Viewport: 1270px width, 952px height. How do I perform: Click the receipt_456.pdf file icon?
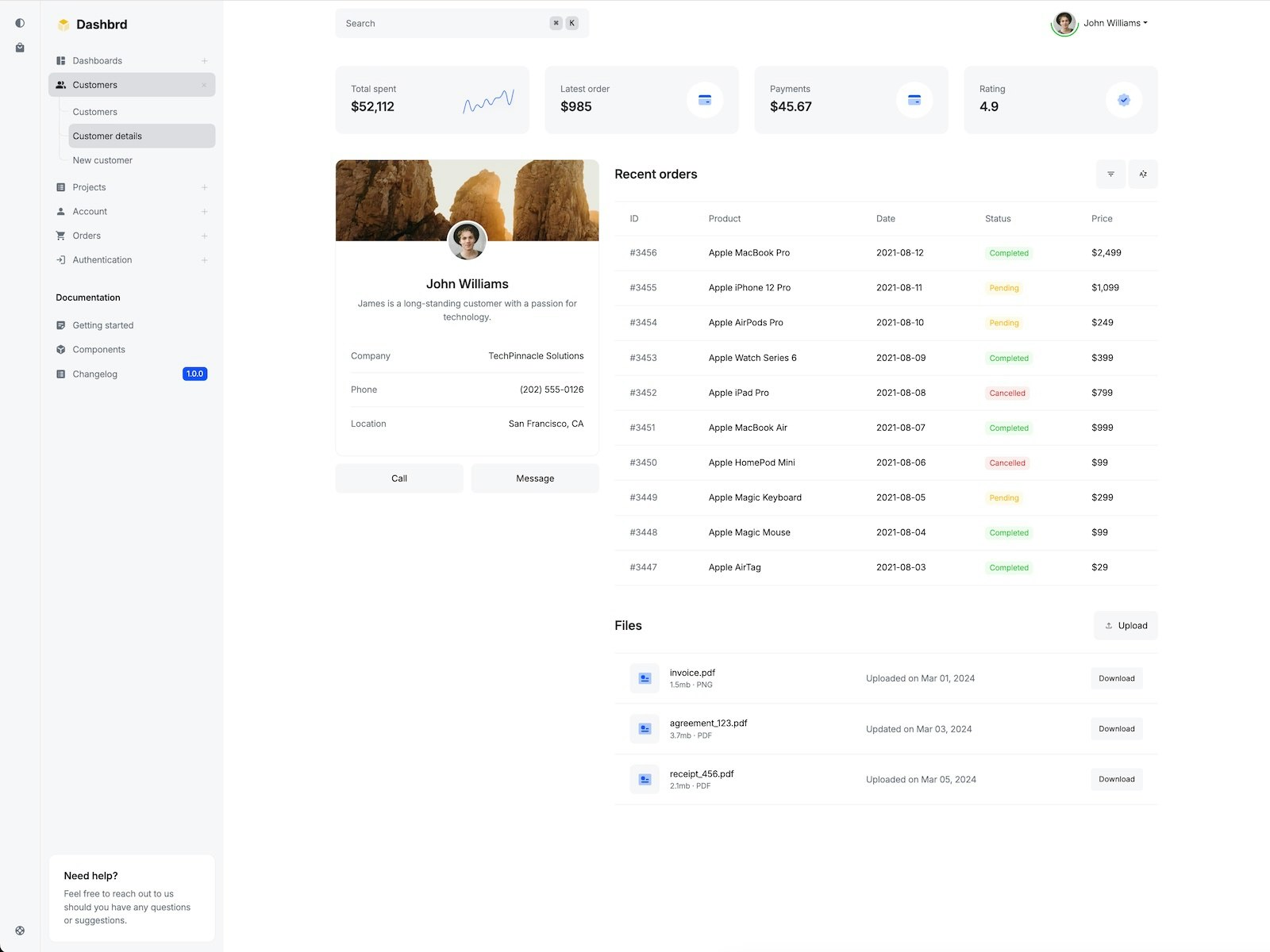645,780
